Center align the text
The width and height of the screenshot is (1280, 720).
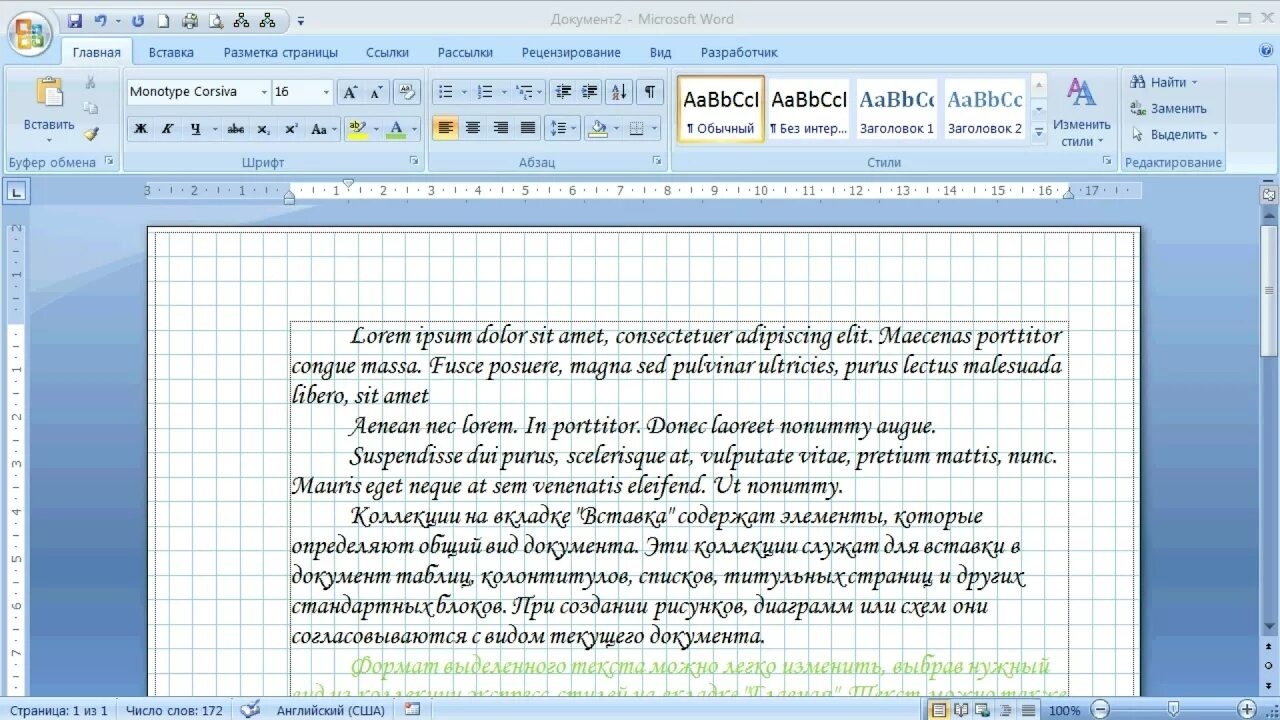473,128
